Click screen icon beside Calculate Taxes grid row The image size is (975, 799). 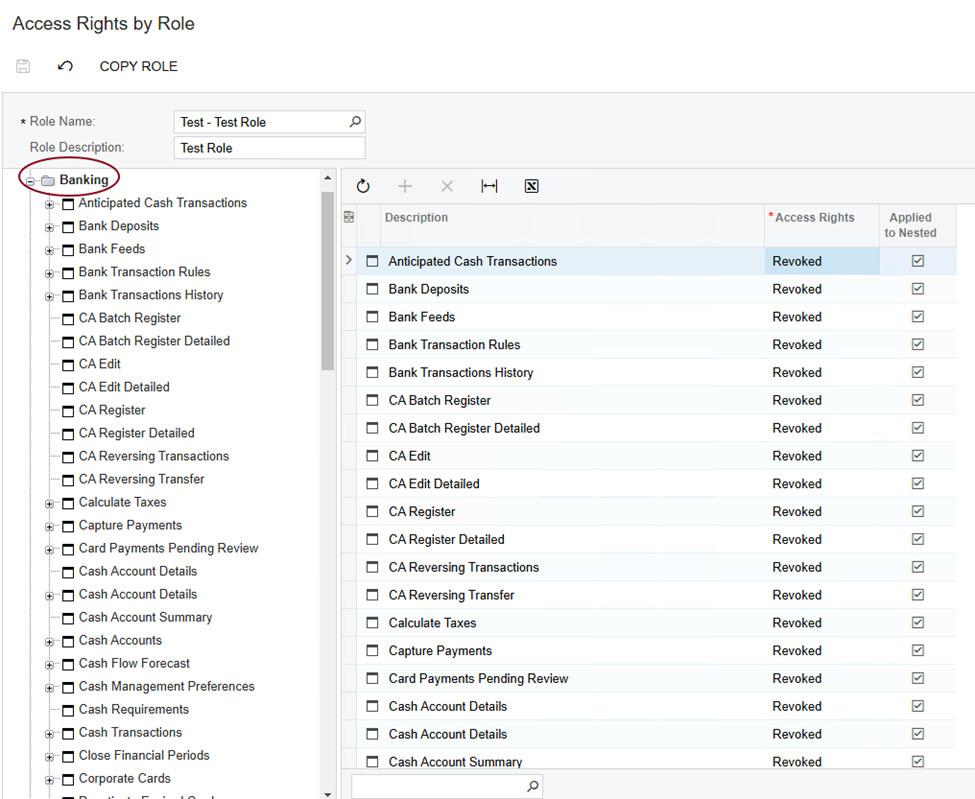point(372,622)
